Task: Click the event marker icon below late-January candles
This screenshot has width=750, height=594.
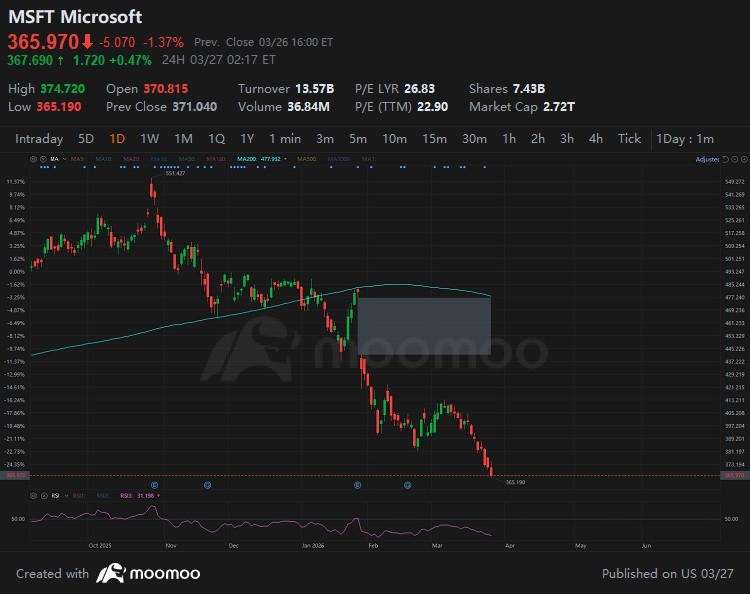Action: coord(357,485)
